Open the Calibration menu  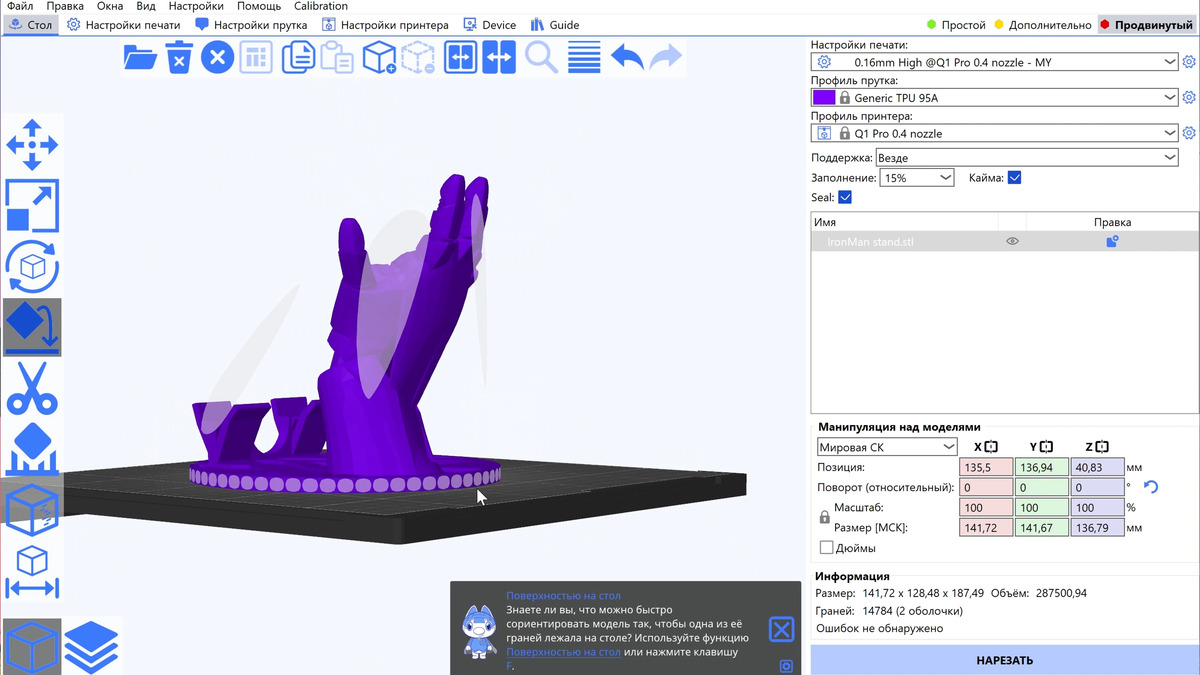(321, 6)
